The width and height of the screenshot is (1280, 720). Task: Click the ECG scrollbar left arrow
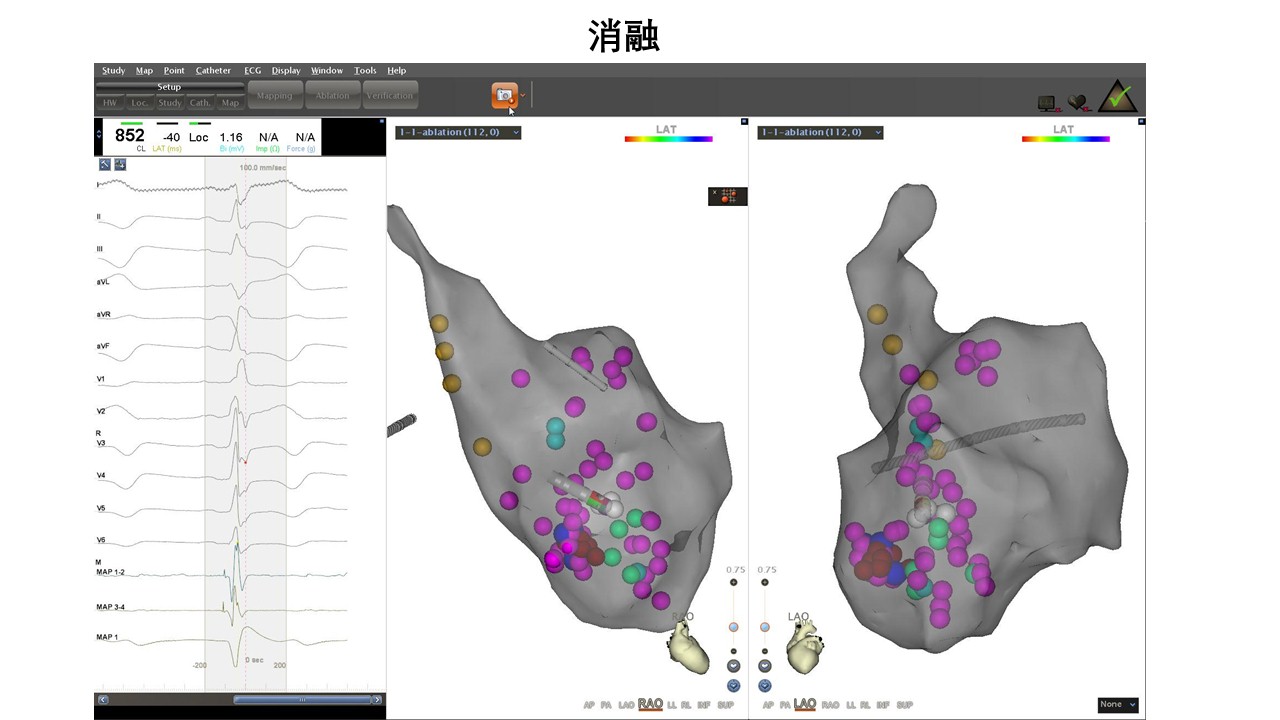[101, 700]
